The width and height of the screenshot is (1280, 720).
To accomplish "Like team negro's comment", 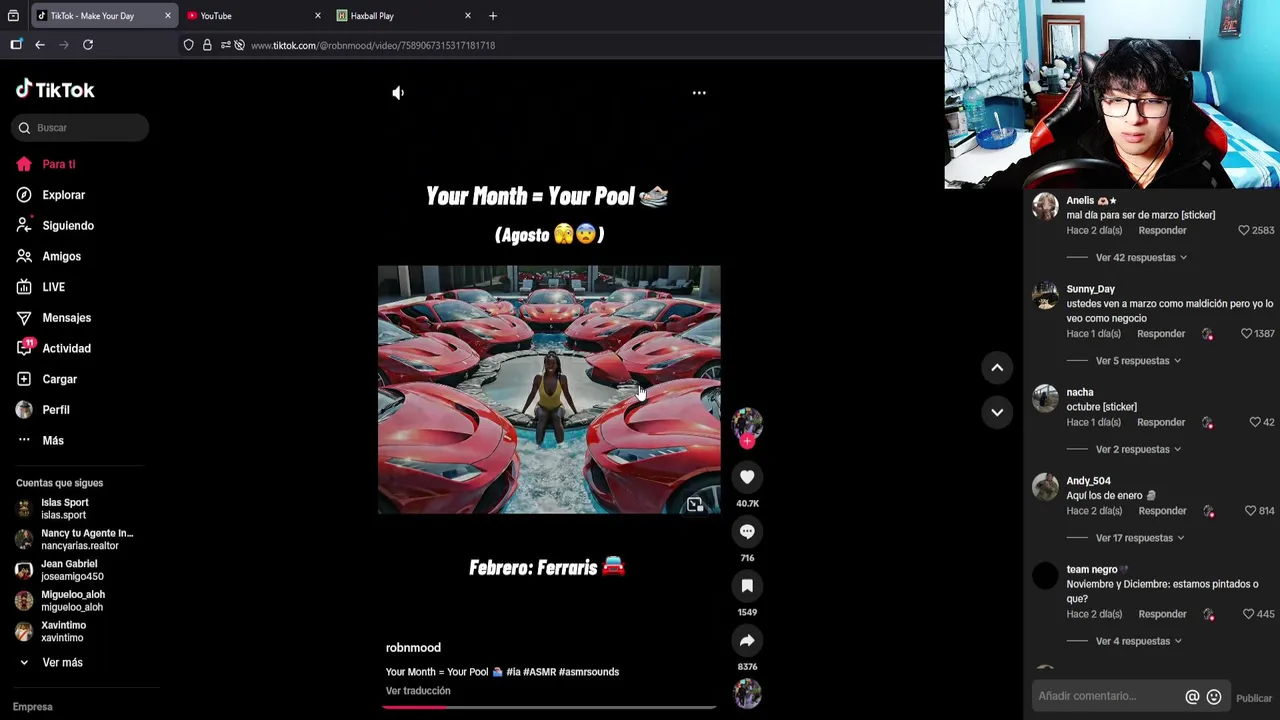I will pos(1249,614).
